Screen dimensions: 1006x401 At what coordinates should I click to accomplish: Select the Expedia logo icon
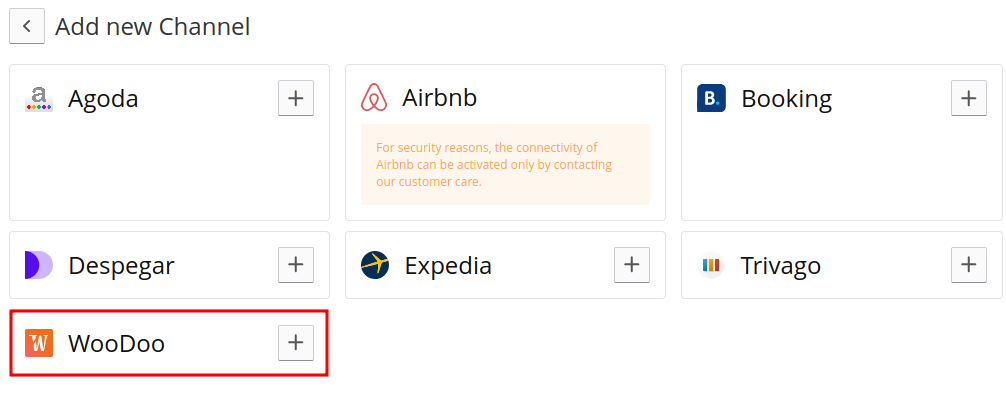pos(375,265)
